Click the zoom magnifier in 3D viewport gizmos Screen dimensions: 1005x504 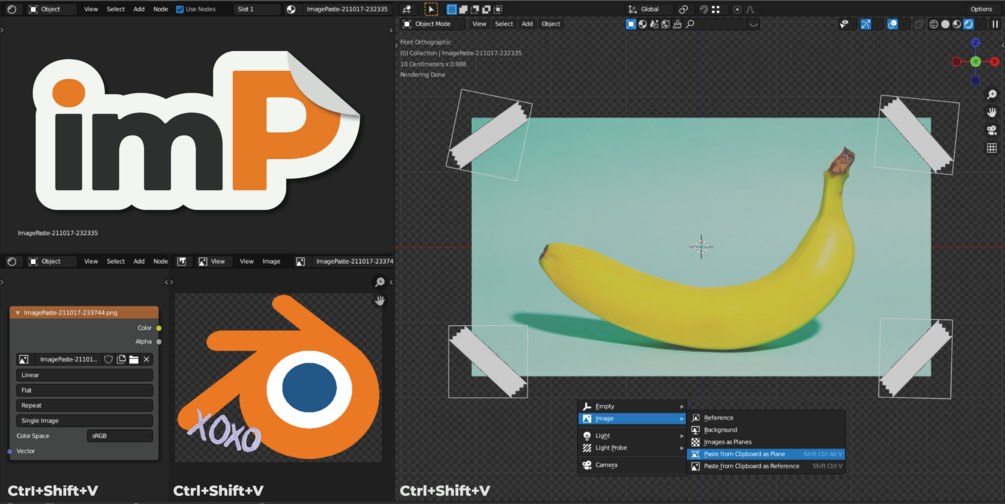(x=992, y=95)
